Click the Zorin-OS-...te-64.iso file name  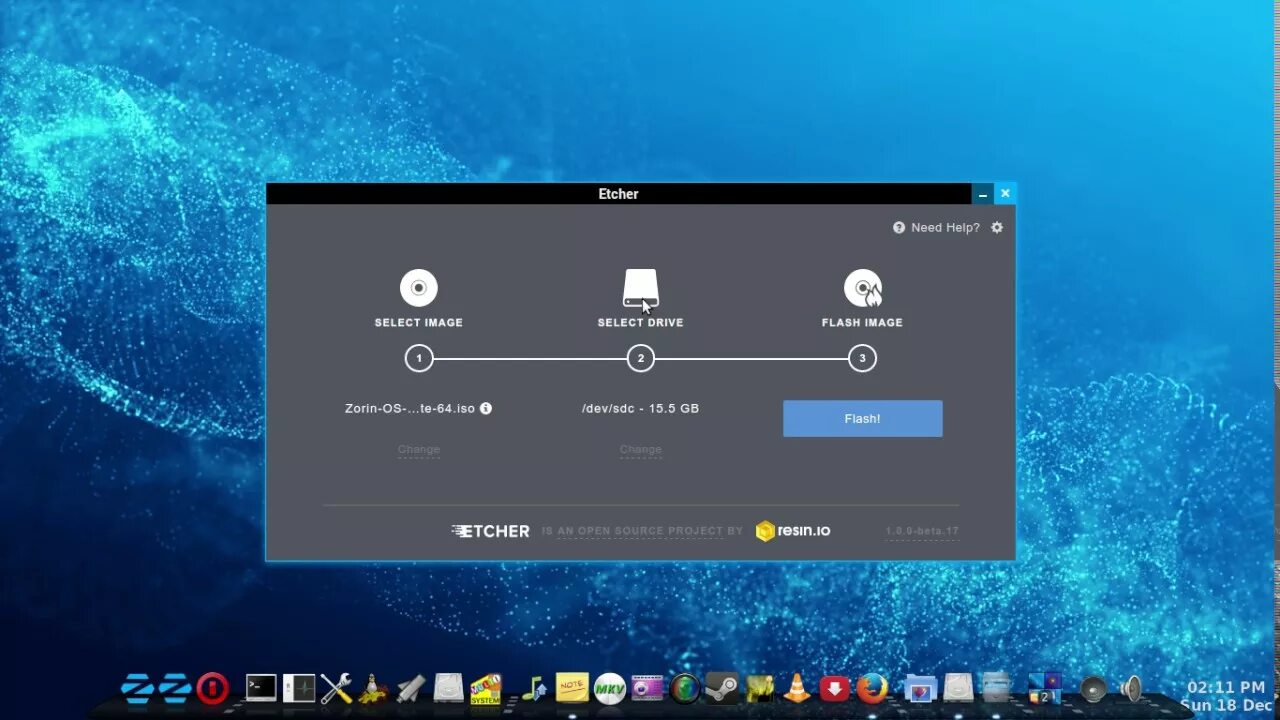(410, 408)
